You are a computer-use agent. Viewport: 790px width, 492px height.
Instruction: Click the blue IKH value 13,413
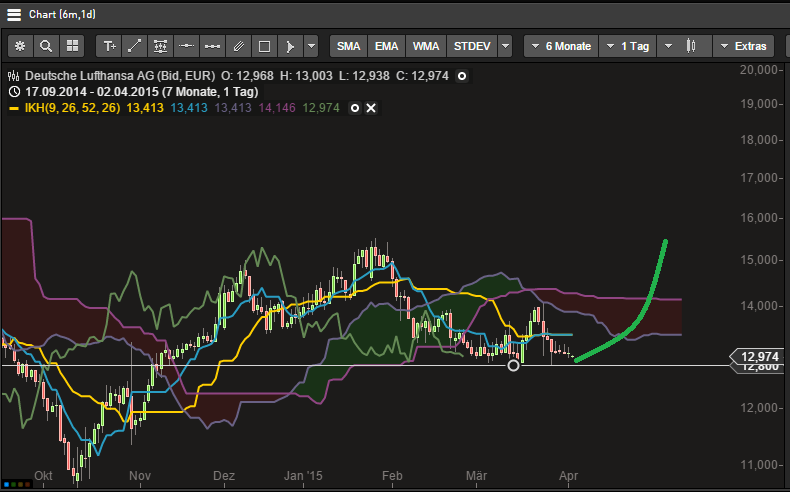point(189,108)
